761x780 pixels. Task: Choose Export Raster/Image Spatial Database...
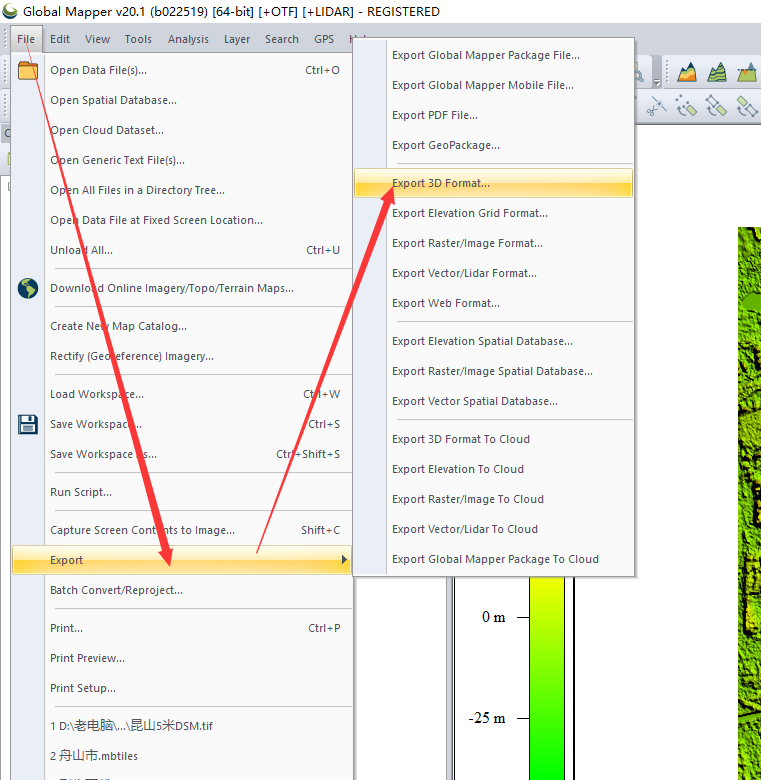click(x=493, y=371)
